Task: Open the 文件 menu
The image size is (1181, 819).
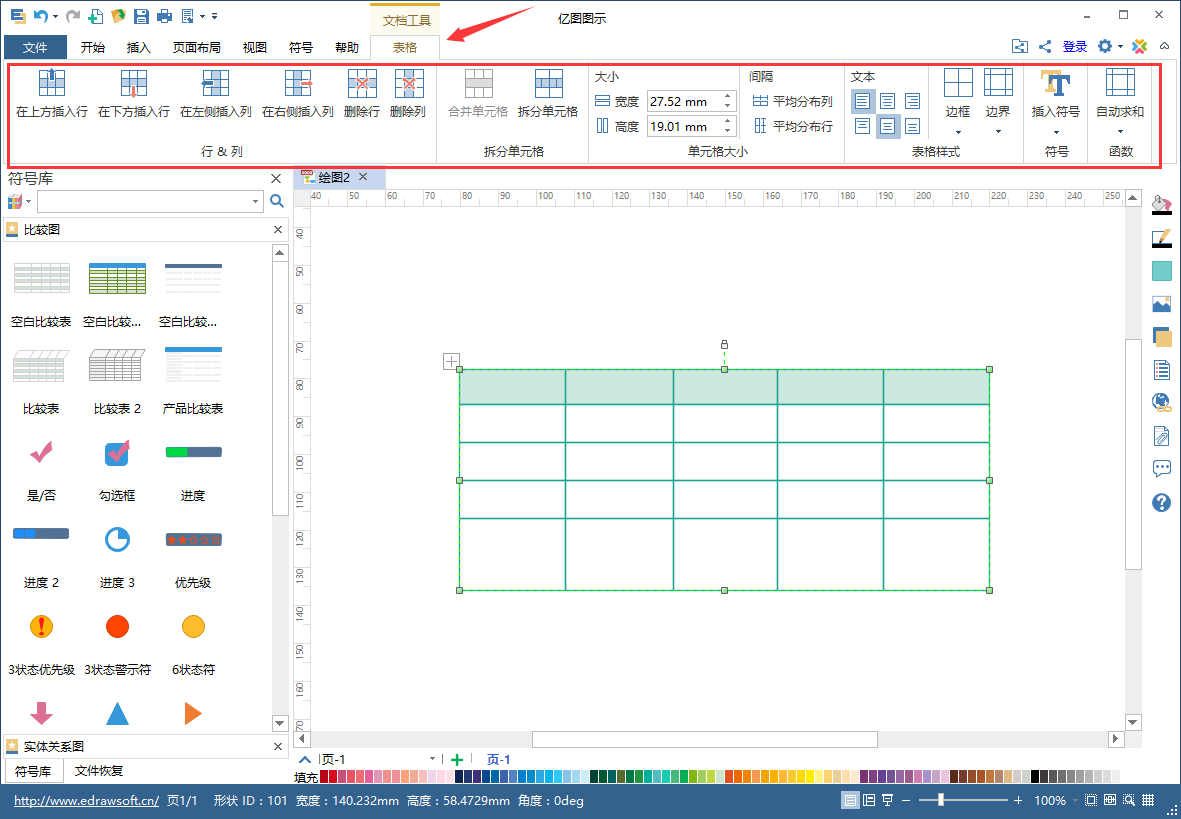Action: pyautogui.click(x=35, y=47)
